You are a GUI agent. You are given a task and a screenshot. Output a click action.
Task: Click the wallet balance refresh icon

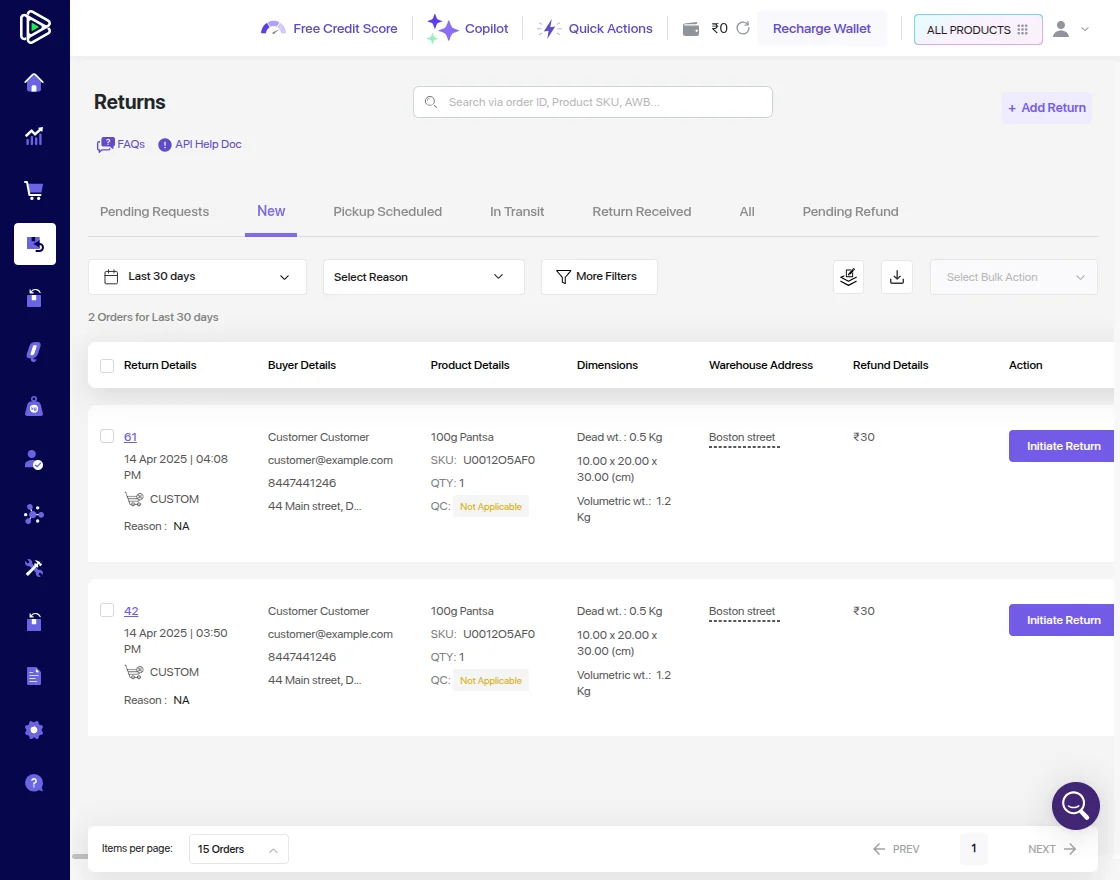pyautogui.click(x=743, y=29)
